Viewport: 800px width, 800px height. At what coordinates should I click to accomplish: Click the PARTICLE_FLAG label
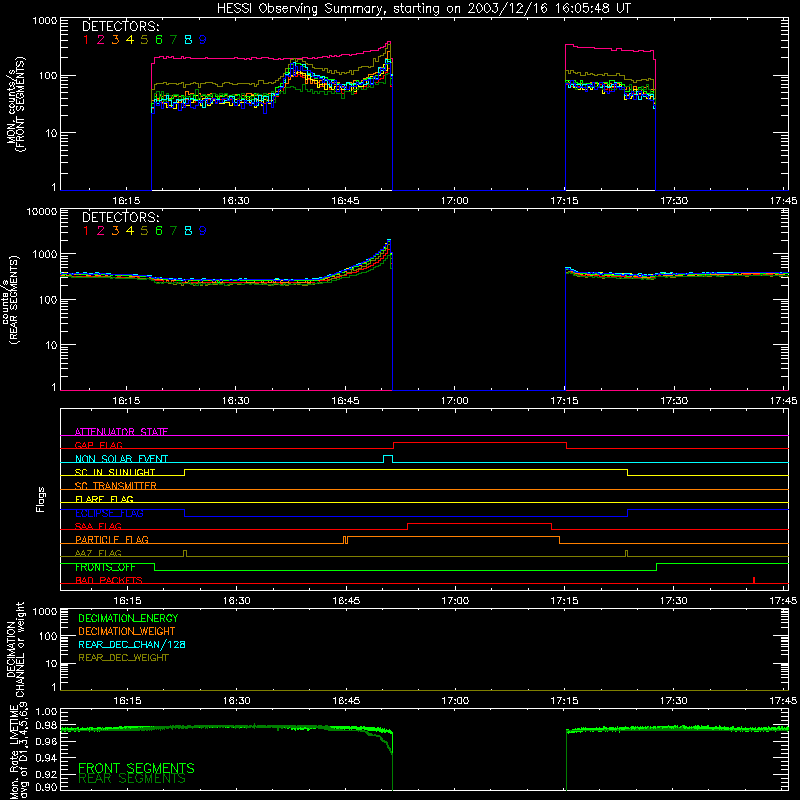pos(112,539)
